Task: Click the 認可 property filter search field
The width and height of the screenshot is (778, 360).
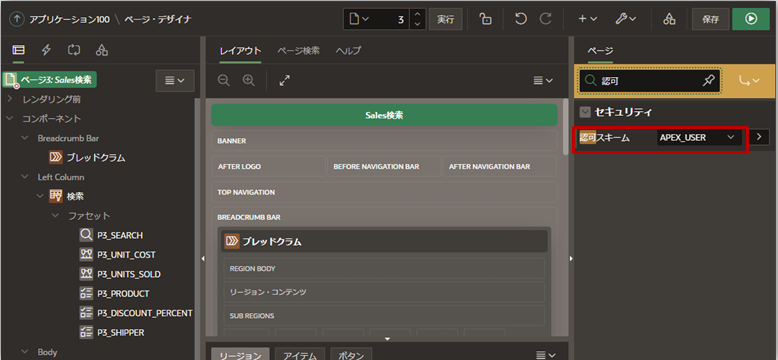Action: [x=650, y=81]
